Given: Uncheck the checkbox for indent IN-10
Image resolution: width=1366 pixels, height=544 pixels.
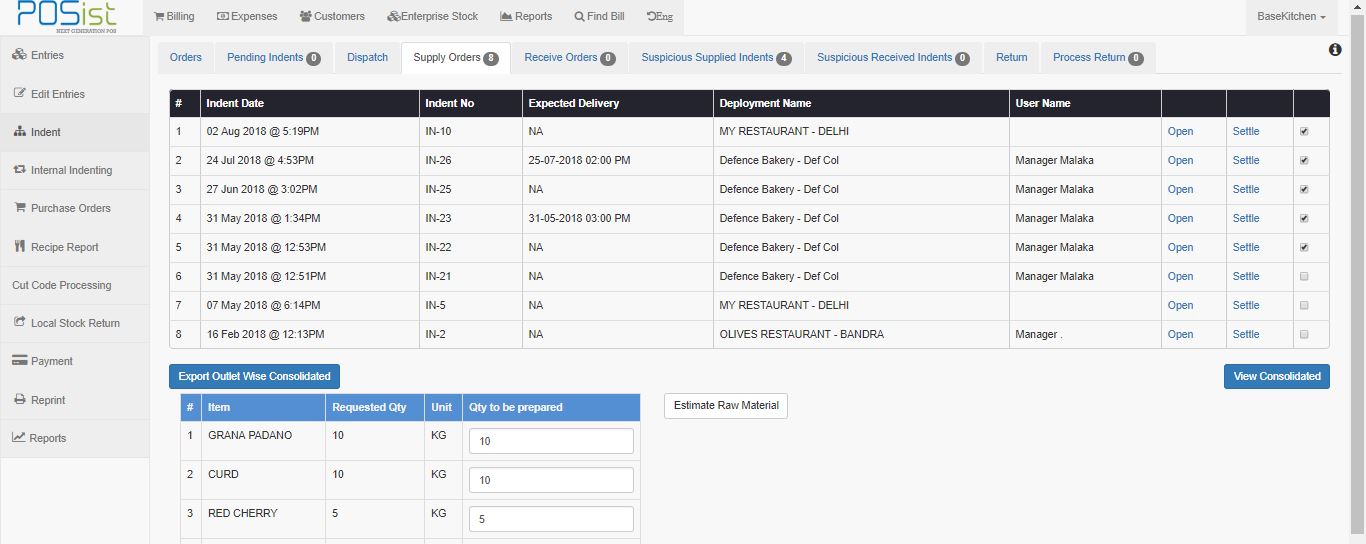Looking at the screenshot, I should click(x=1303, y=131).
